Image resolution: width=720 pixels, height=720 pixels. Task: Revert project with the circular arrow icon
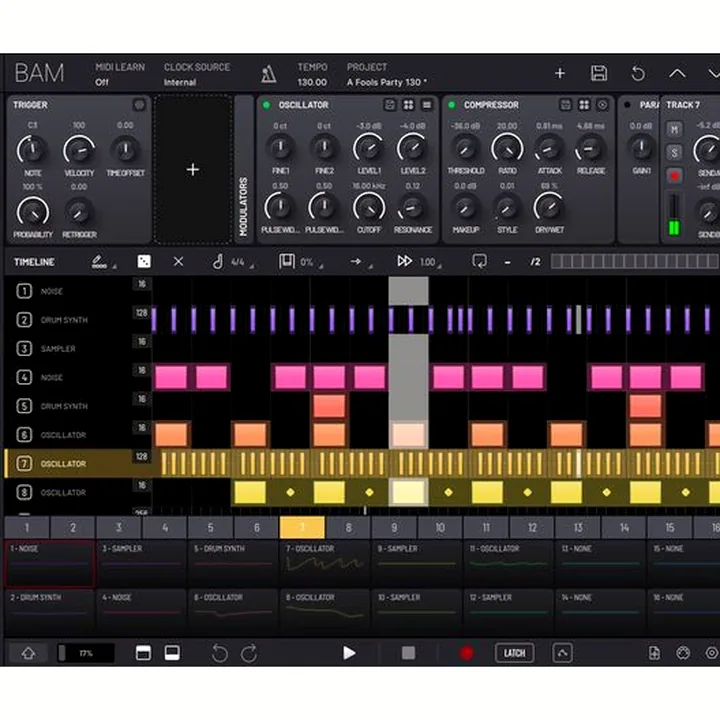pyautogui.click(x=638, y=73)
